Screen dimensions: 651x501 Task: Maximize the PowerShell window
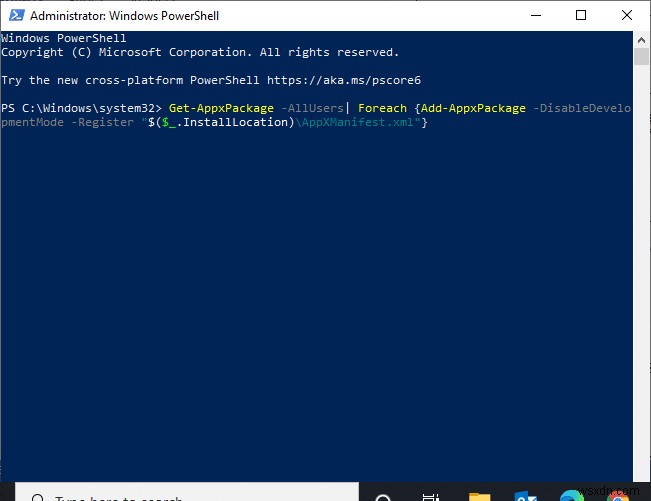click(x=581, y=15)
